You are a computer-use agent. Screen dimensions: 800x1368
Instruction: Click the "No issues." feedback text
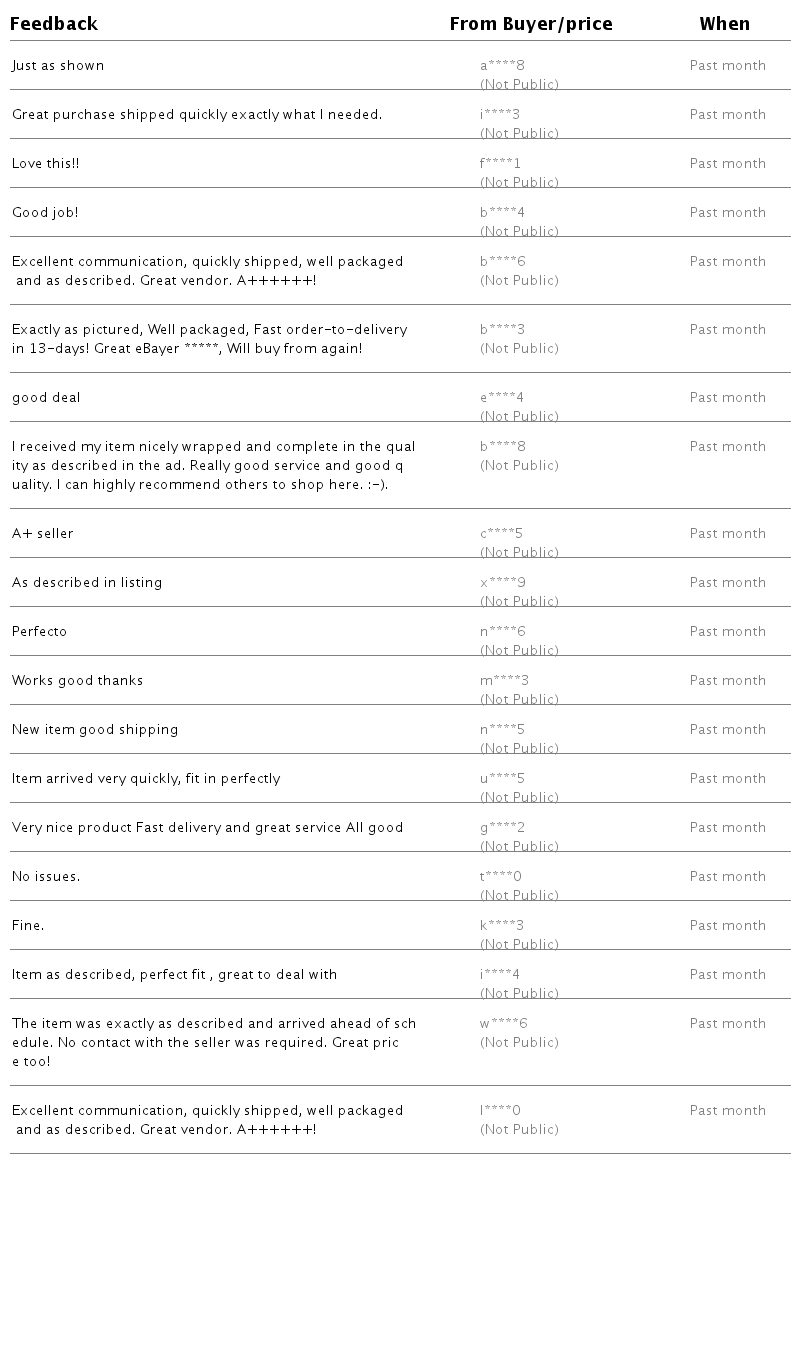pyautogui.click(x=46, y=877)
